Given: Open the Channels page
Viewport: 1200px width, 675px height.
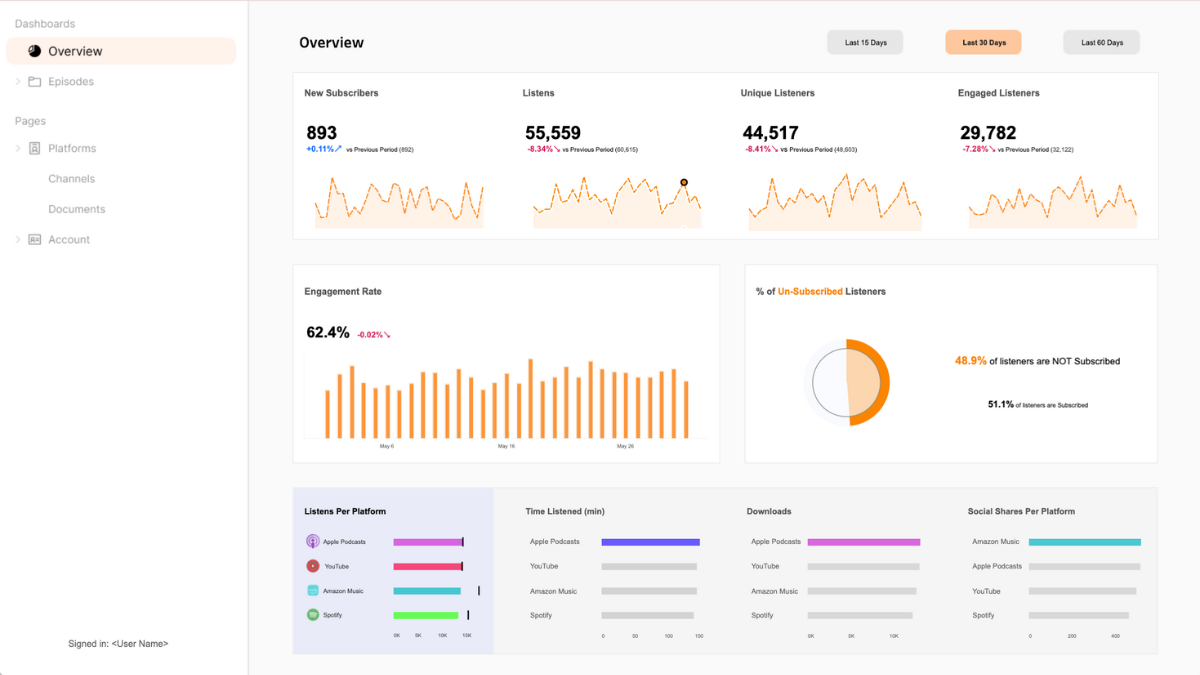Looking at the screenshot, I should pyautogui.click(x=72, y=179).
